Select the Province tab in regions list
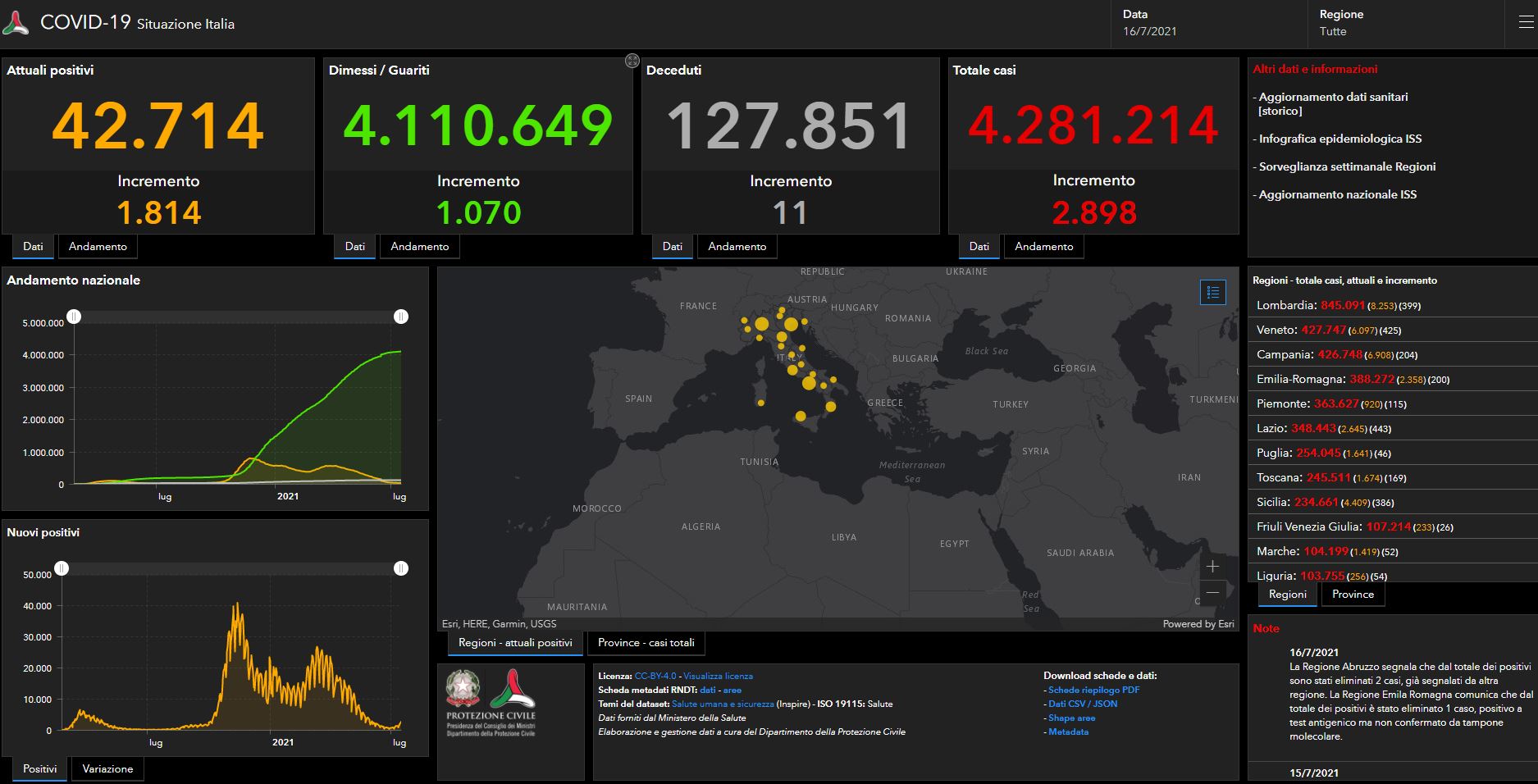The height and width of the screenshot is (784, 1538). click(1352, 595)
